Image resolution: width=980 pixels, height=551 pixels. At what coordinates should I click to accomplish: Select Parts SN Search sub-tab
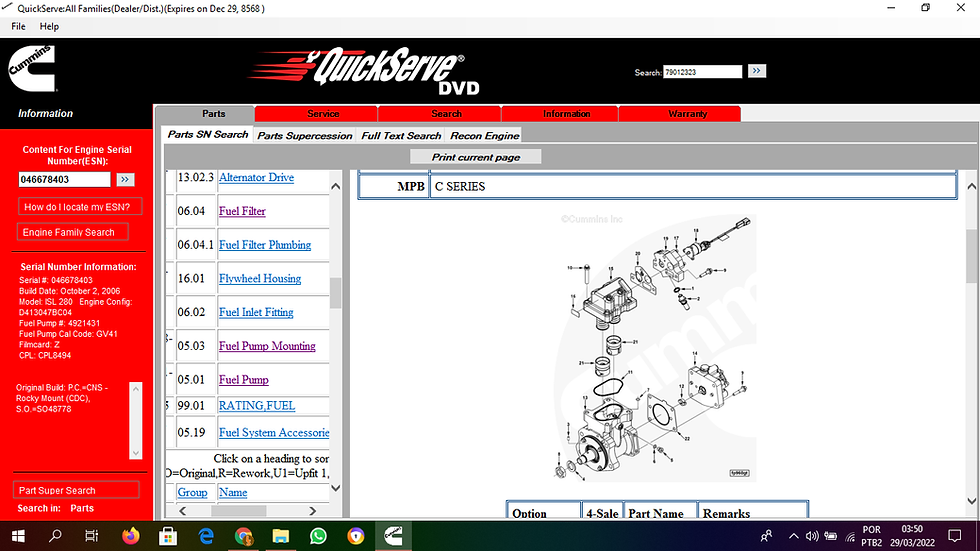tap(208, 134)
